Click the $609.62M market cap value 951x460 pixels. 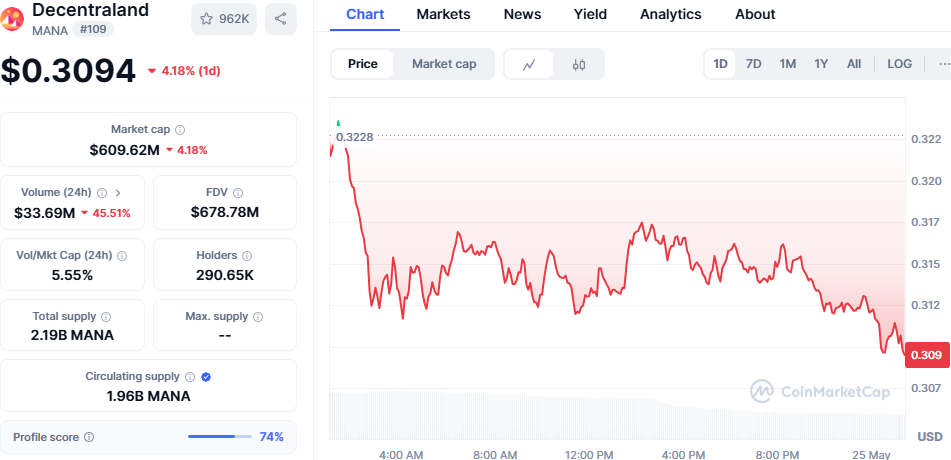(124, 150)
